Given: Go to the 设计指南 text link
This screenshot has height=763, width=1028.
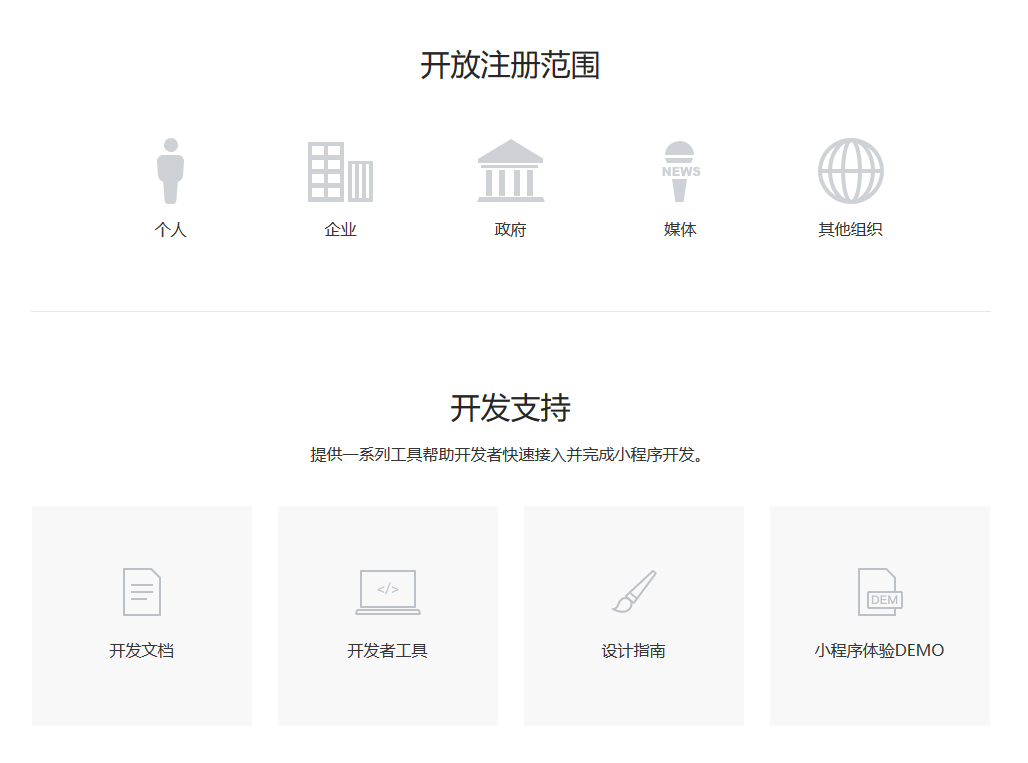Looking at the screenshot, I should click(634, 651).
